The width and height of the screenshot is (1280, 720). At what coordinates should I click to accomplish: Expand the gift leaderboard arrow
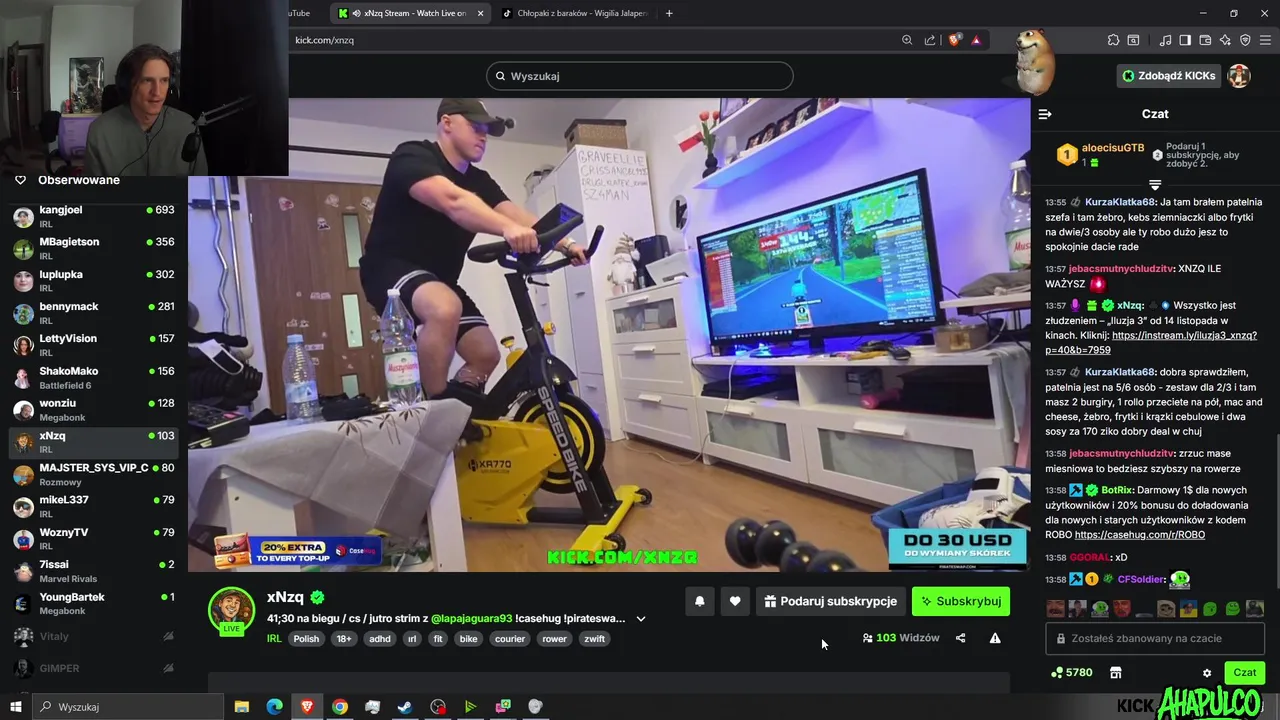(1155, 185)
